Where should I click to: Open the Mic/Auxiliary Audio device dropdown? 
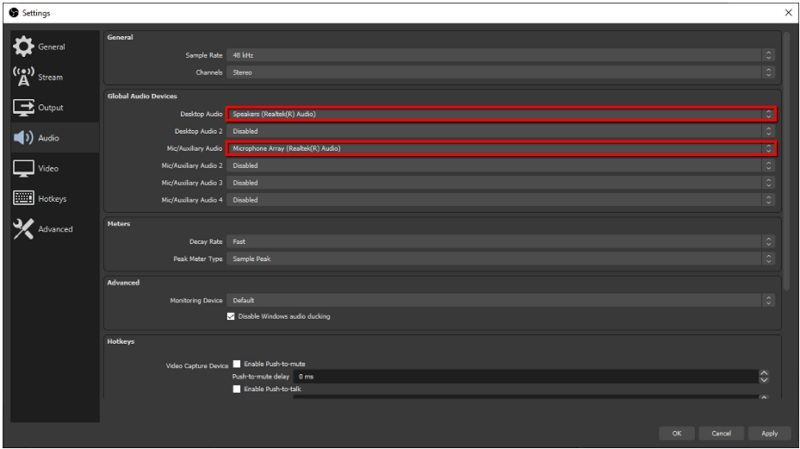tap(501, 148)
